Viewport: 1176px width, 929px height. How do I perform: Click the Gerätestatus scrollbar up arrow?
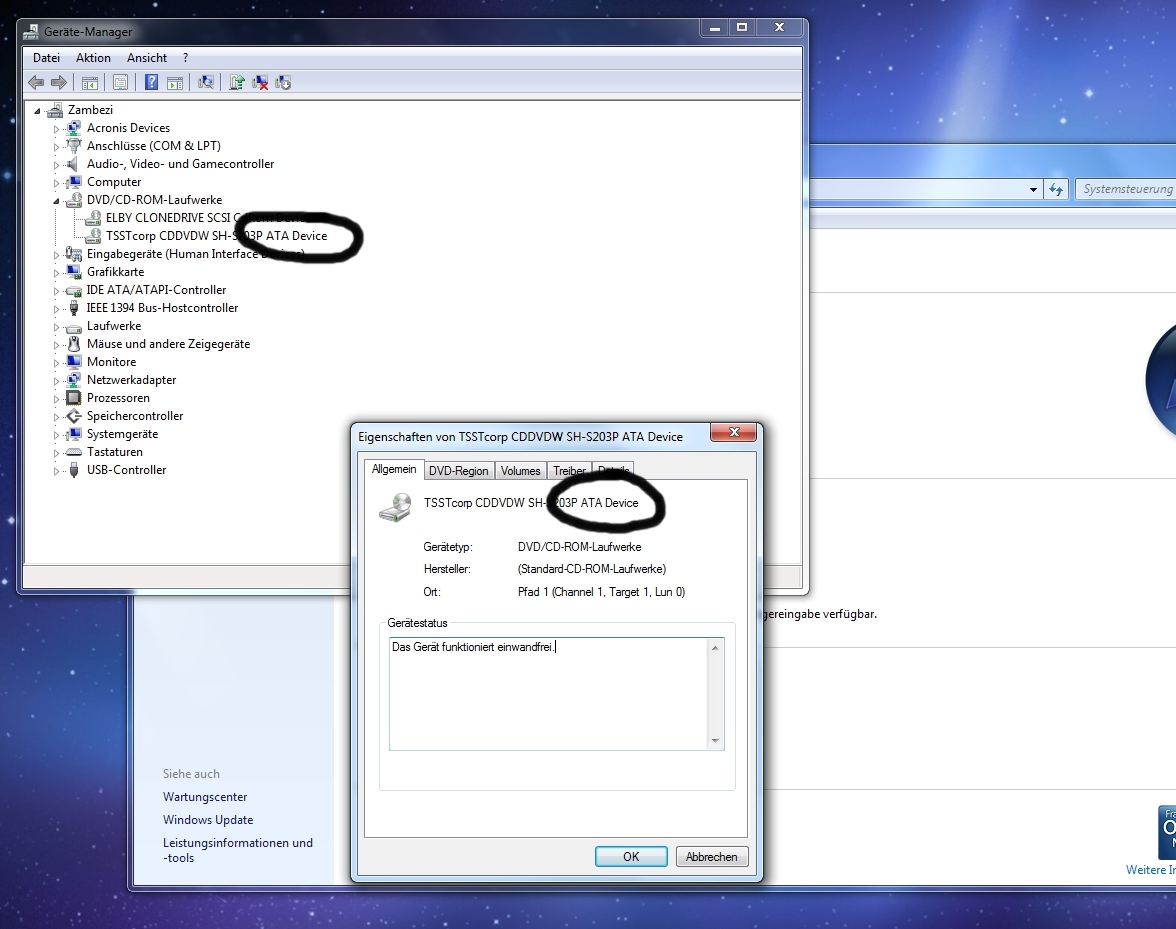(x=716, y=648)
